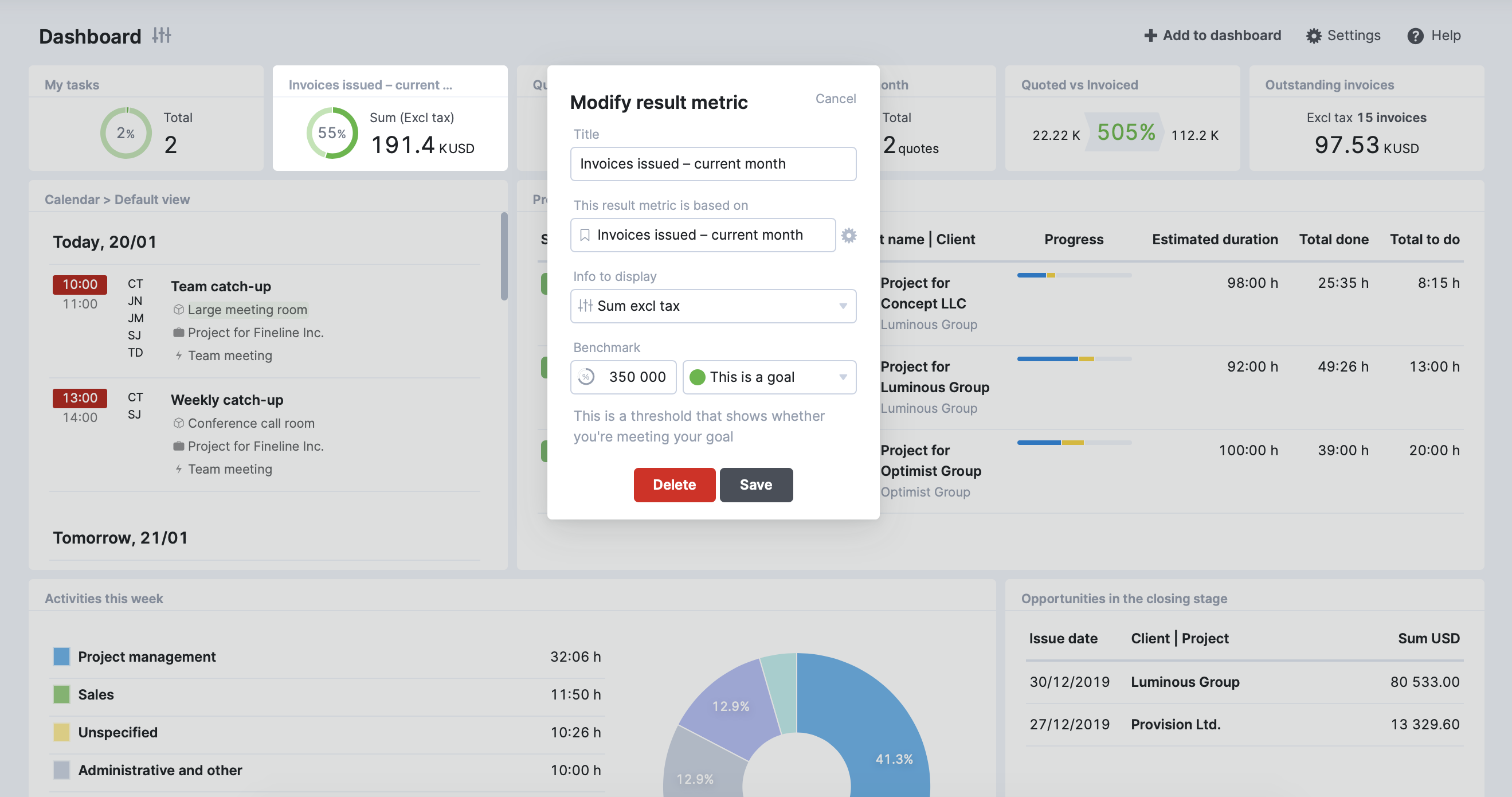Click Project management blue color swatch
This screenshot has width=1512, height=797.
[x=61, y=657]
